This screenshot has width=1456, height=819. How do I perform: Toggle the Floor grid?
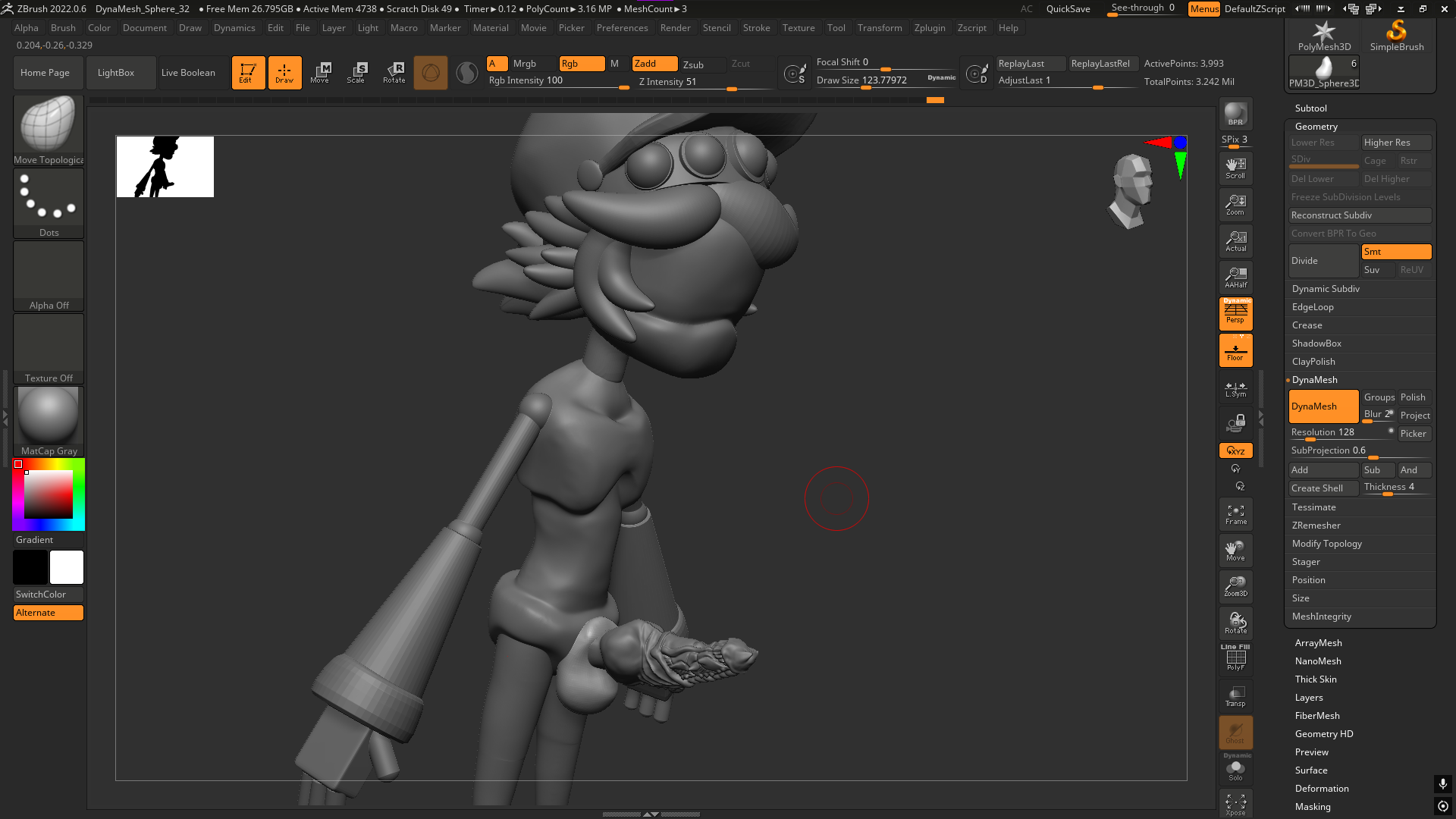click(x=1235, y=350)
